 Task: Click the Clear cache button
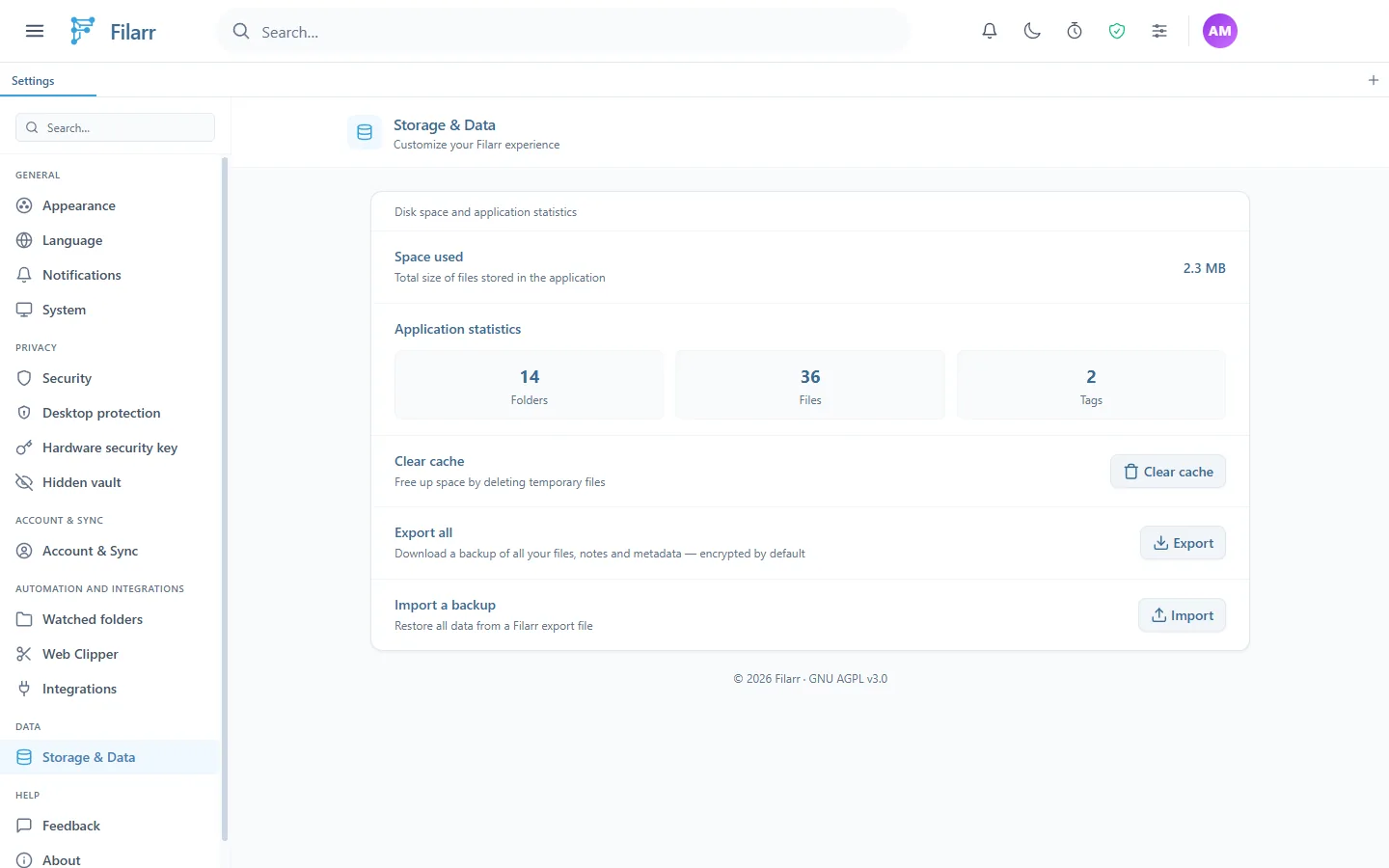[1168, 472]
